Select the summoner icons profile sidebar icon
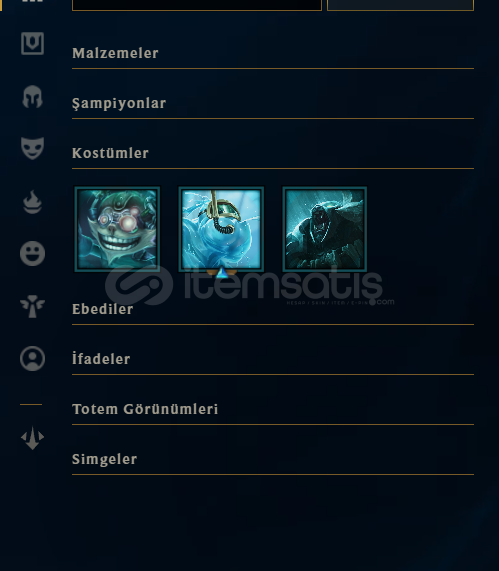The height and width of the screenshot is (571, 499). 32,358
